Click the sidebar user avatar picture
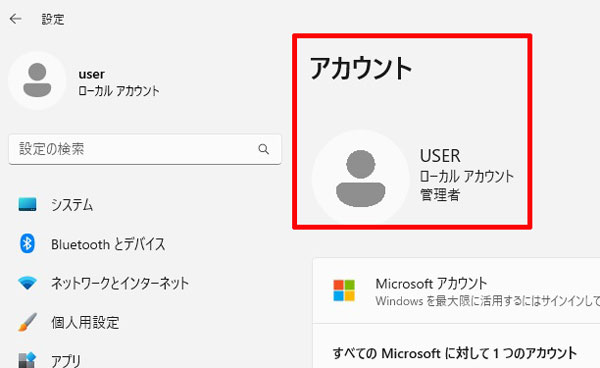Screen dimensions: 600x368 37,80
